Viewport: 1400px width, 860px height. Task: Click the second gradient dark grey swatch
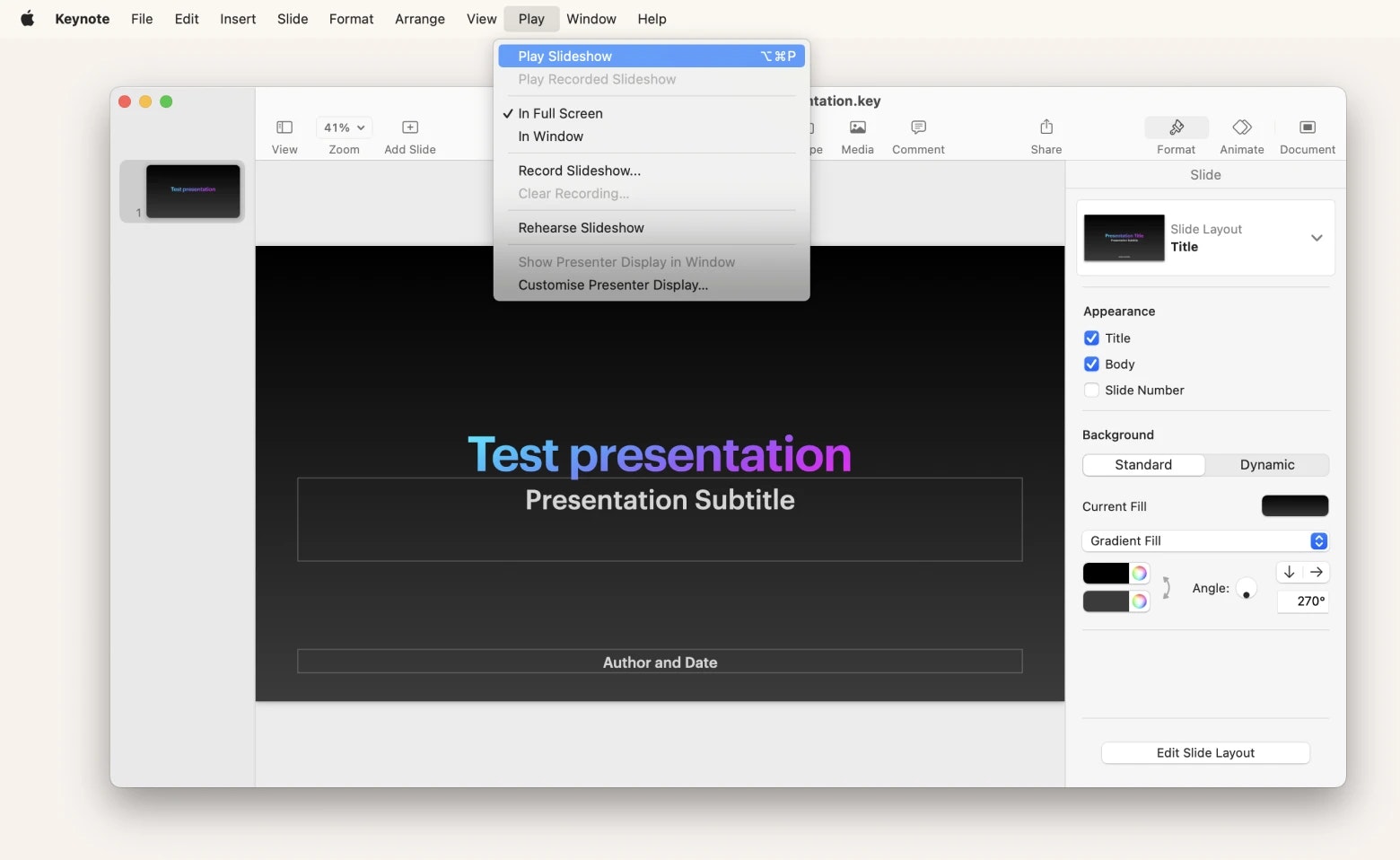click(x=1107, y=601)
